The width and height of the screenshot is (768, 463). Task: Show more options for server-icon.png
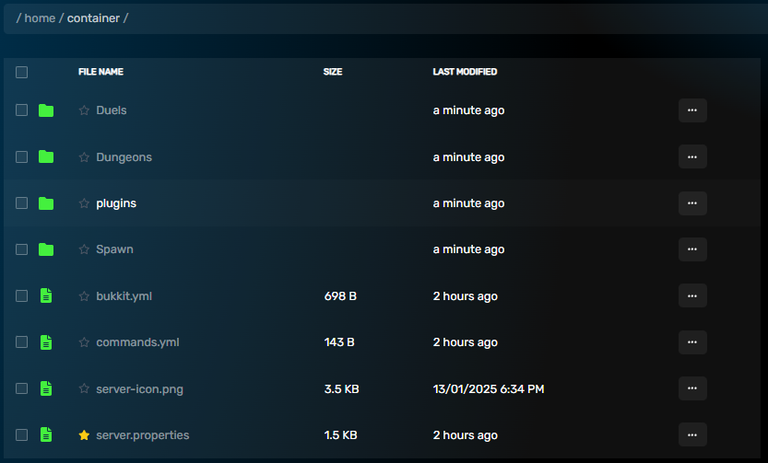692,389
